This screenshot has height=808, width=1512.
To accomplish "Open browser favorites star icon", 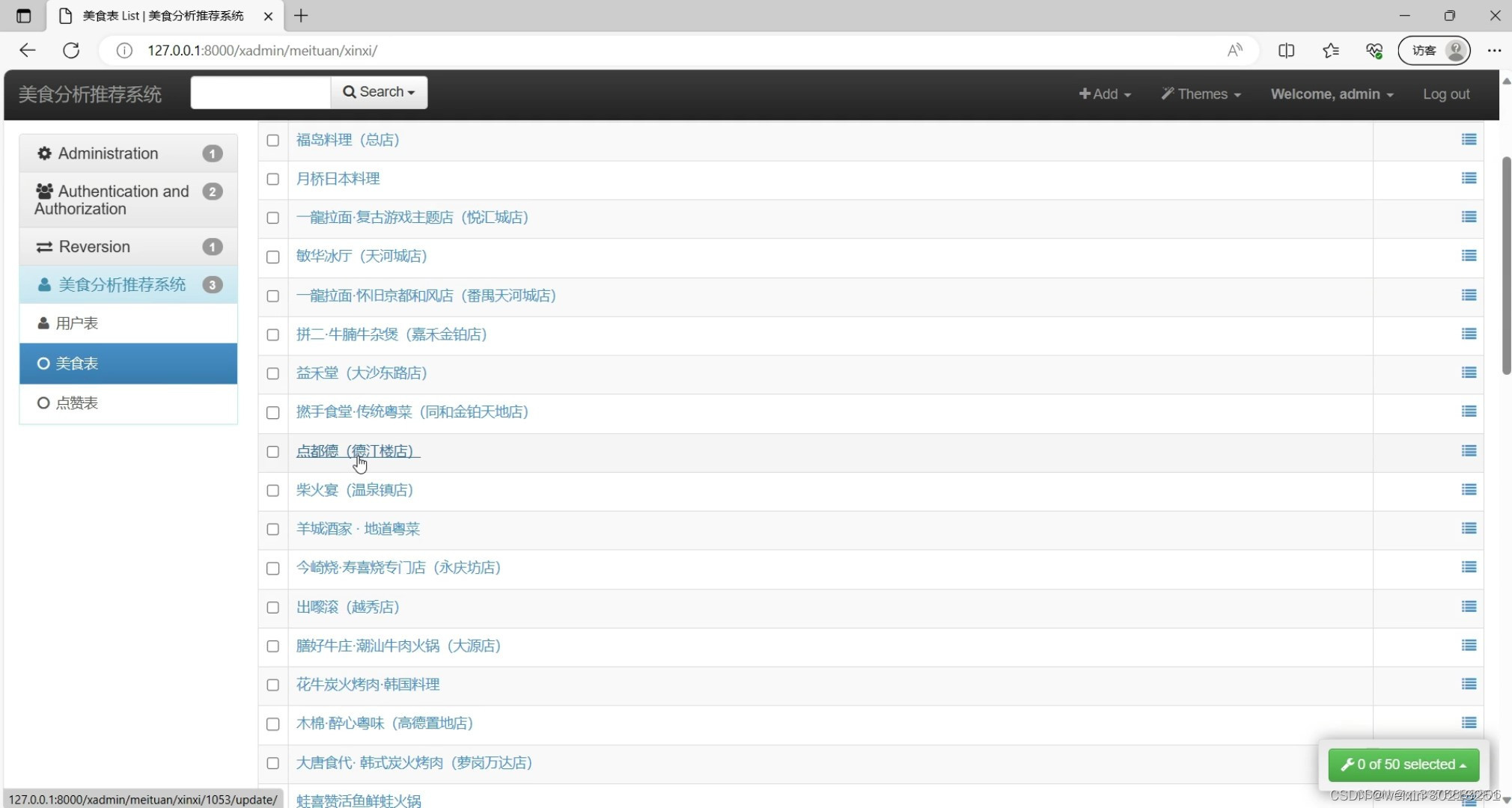I will 1330,50.
